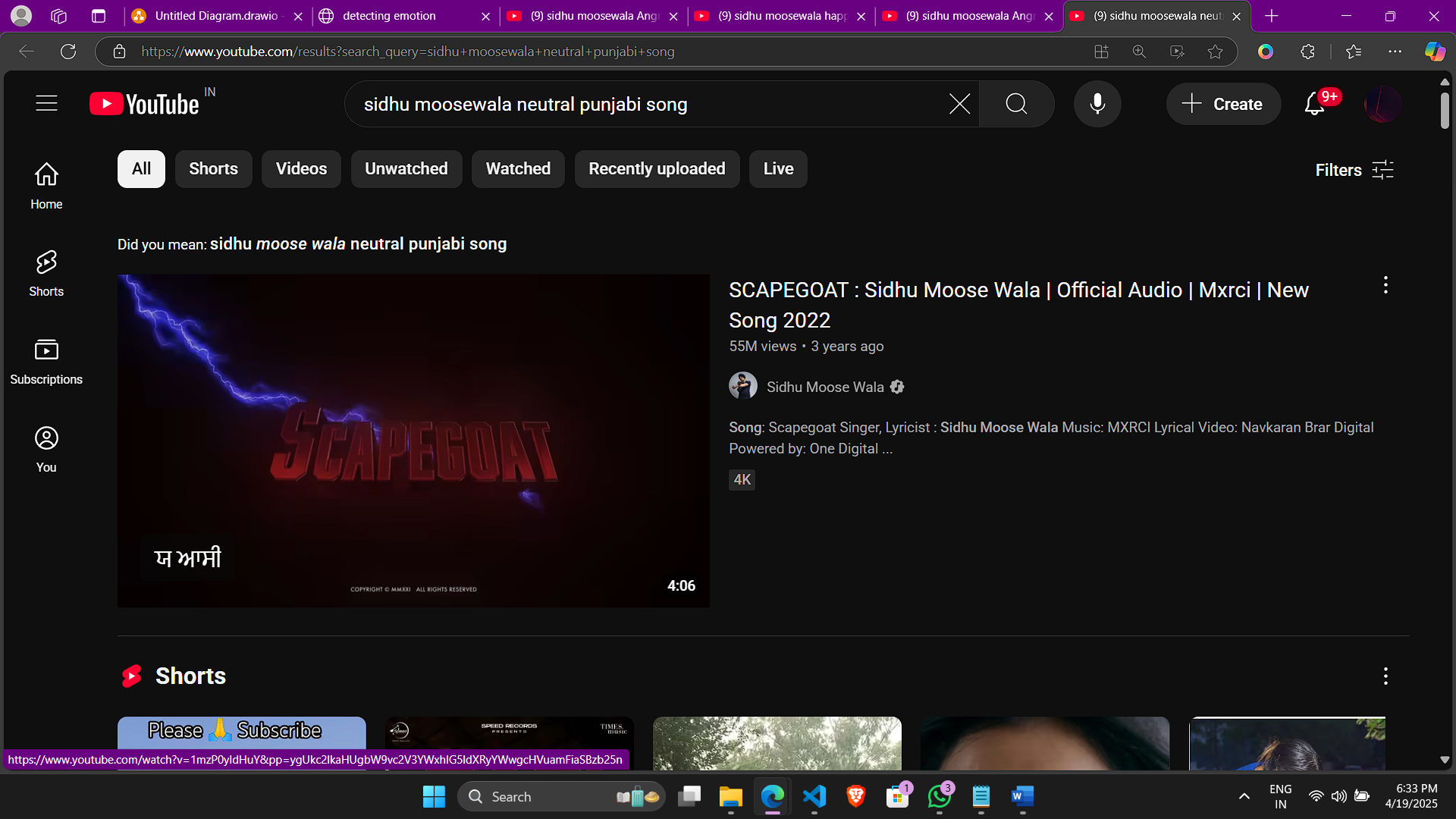The width and height of the screenshot is (1456, 819).
Task: Click the search magnifier button
Action: (x=1016, y=104)
